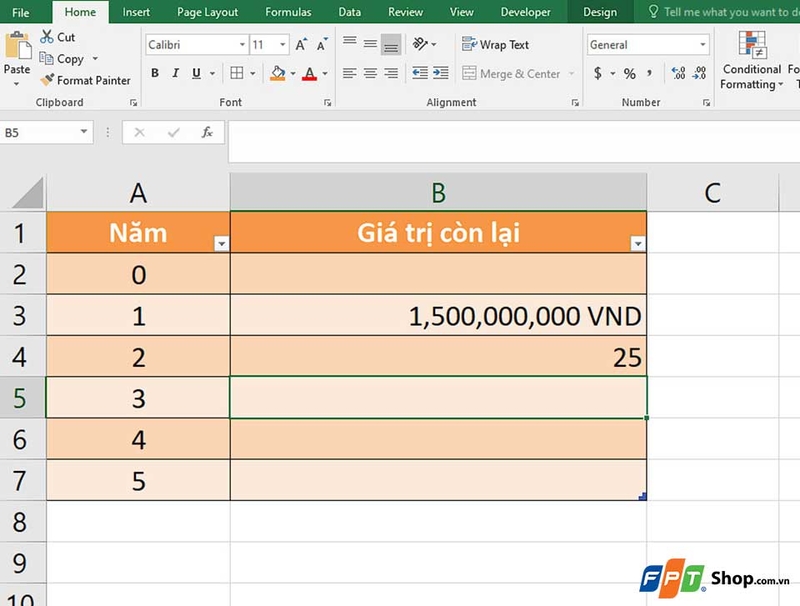Click the Cut scissors icon

point(47,36)
